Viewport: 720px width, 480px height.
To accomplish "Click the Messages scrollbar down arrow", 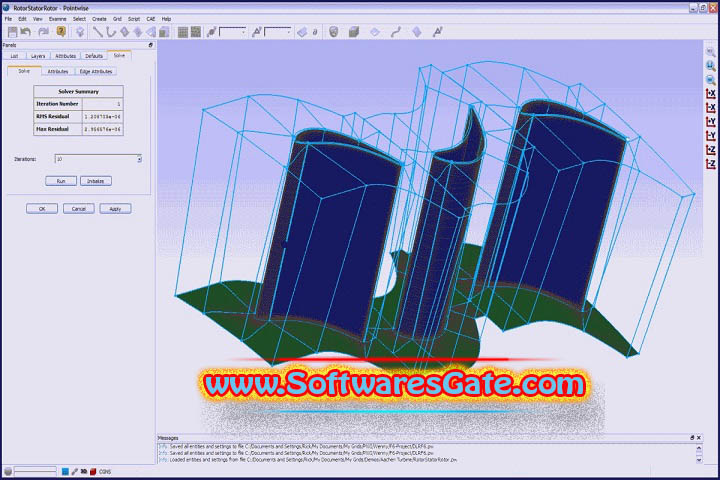I will tap(699, 460).
